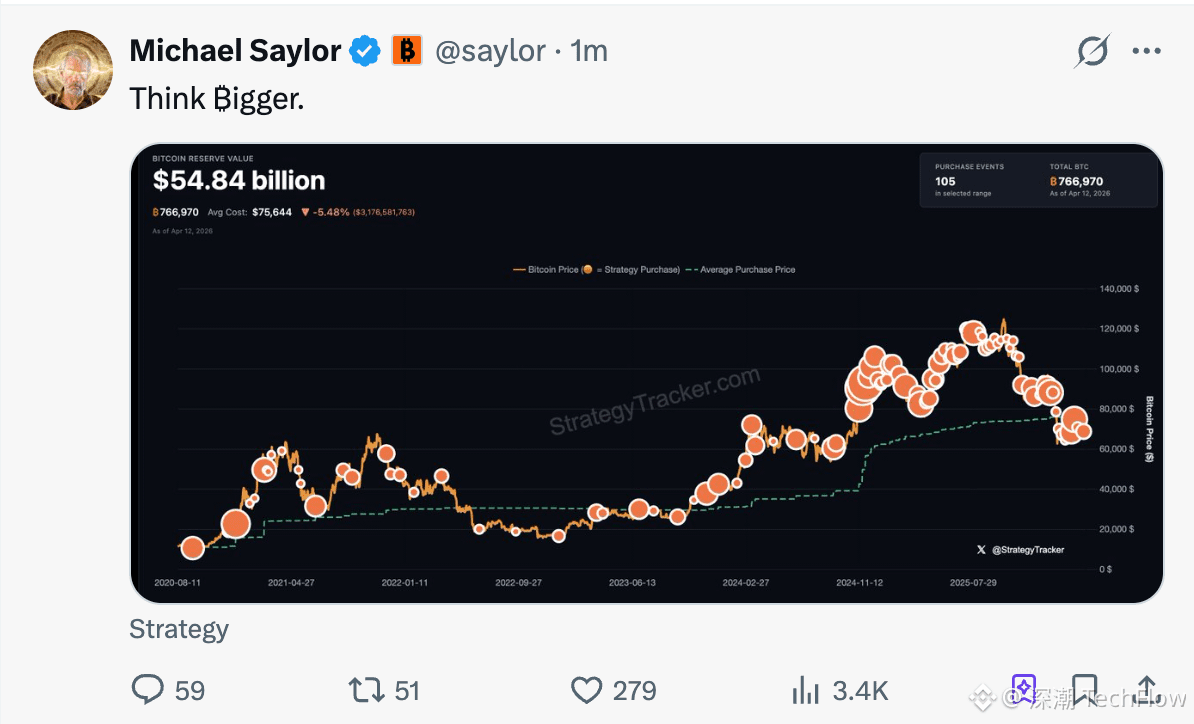
Task: Click the Strategy caption below the image
Action: [x=179, y=629]
